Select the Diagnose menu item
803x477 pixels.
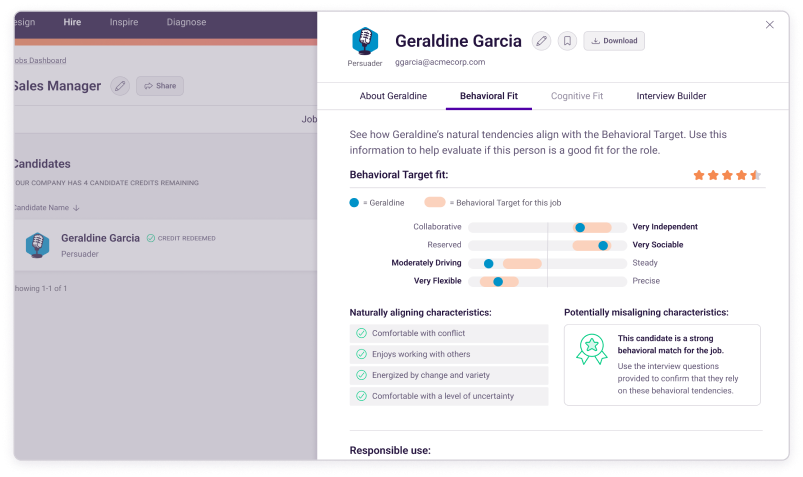pyautogui.click(x=186, y=22)
